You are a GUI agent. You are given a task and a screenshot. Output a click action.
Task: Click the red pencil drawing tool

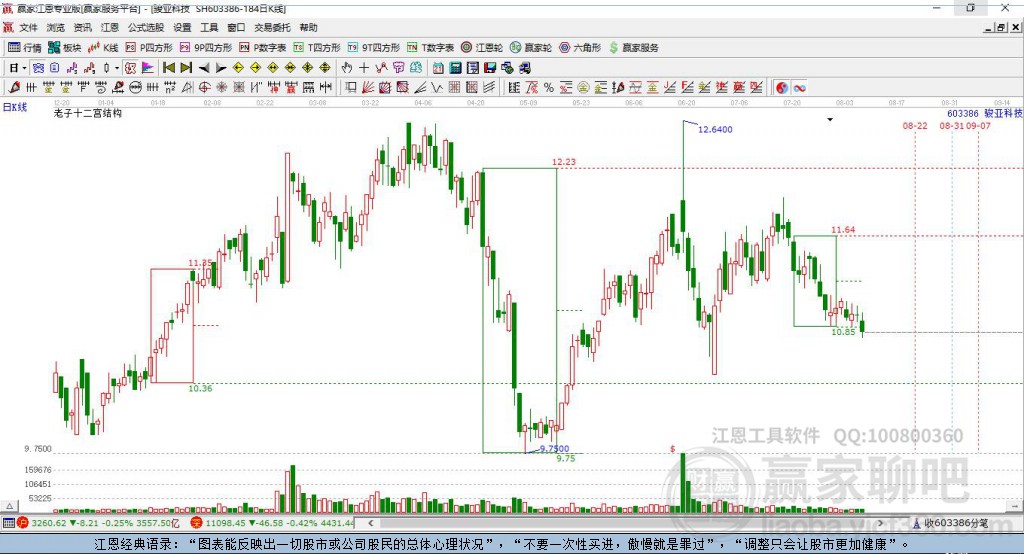[14, 87]
